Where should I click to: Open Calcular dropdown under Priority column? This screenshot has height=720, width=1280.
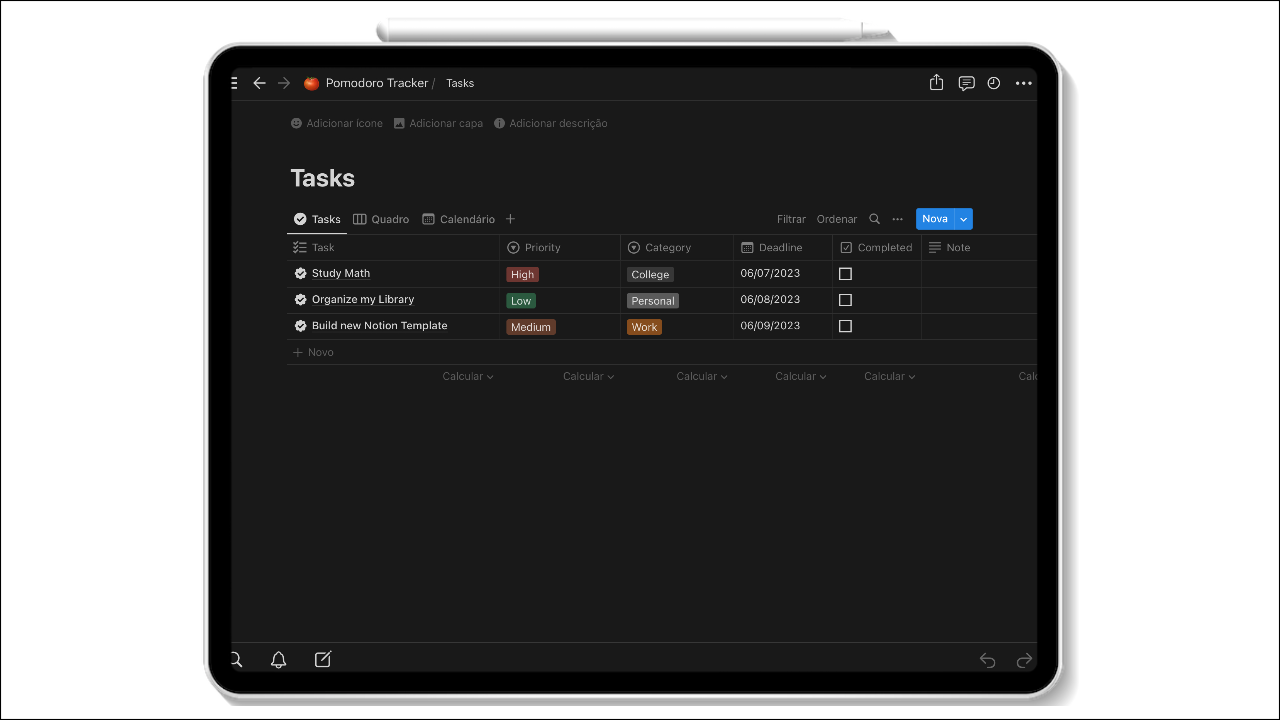[588, 377]
